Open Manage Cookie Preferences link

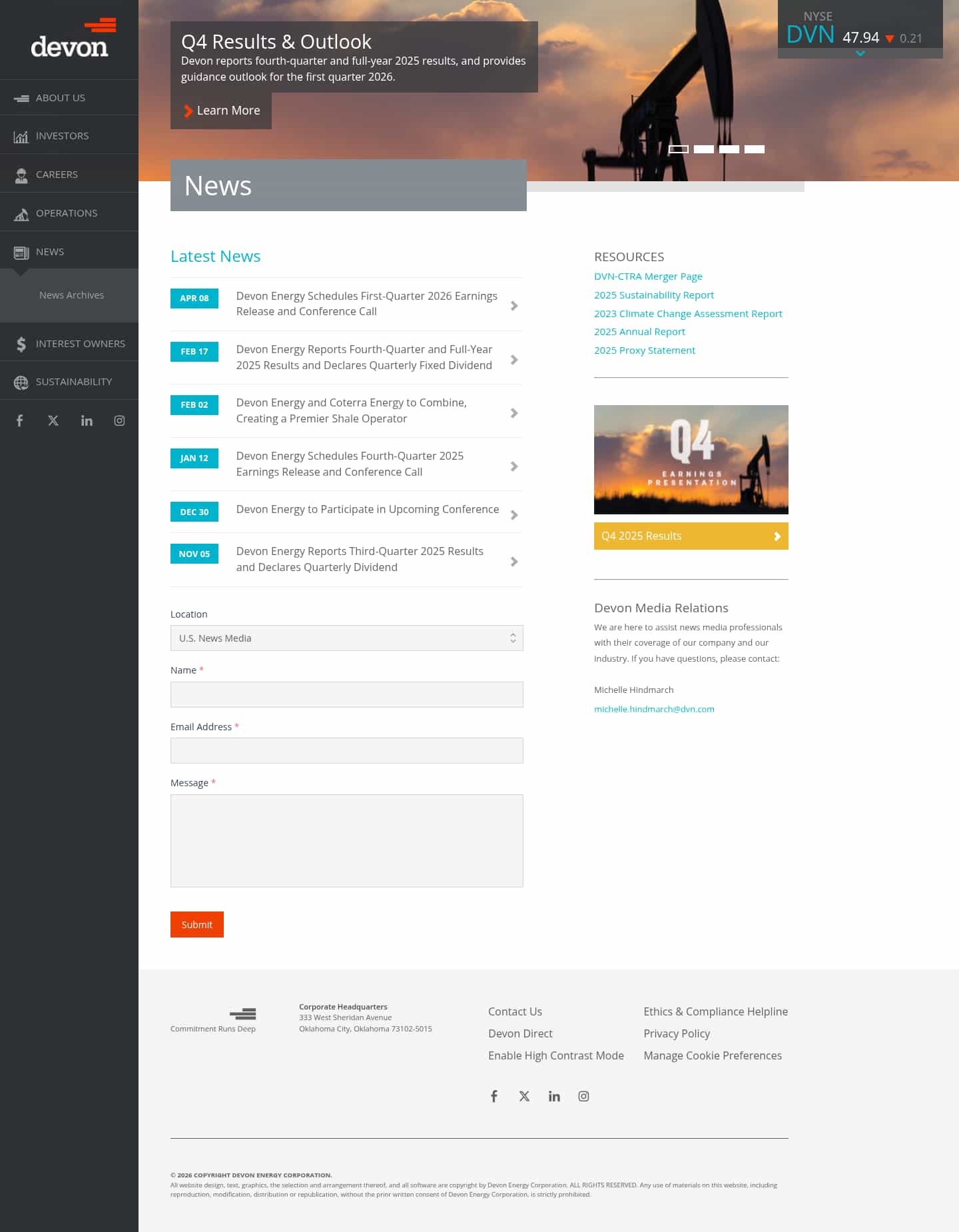click(x=713, y=1055)
